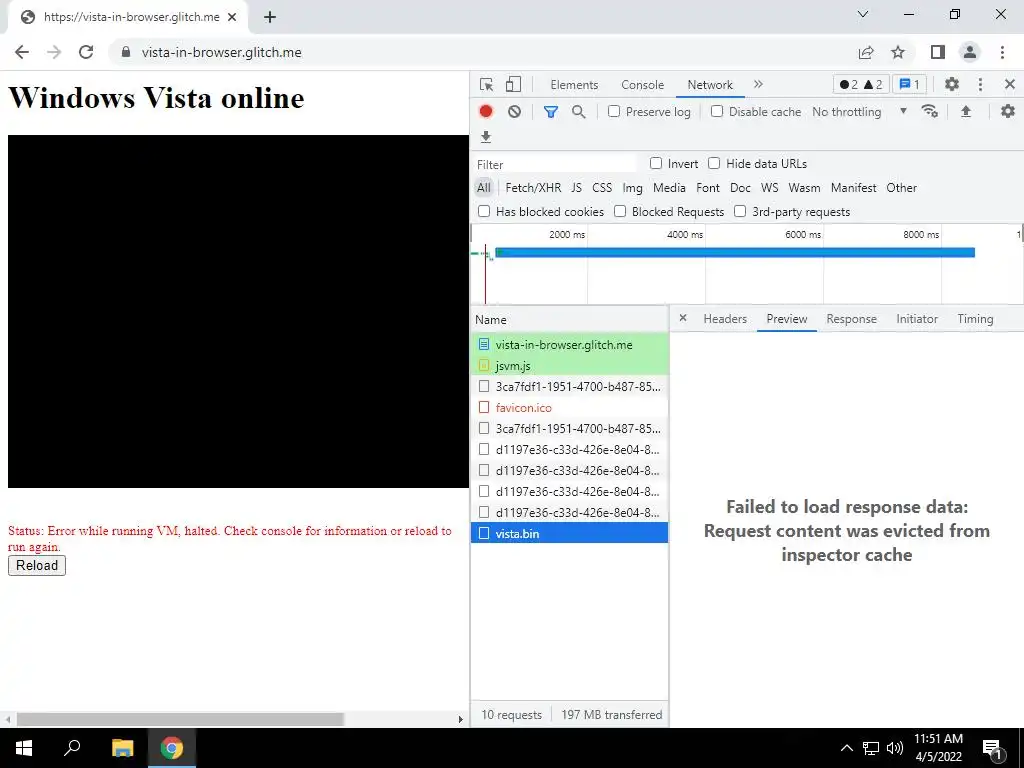Open DevTools customize three-dot menu

980,84
